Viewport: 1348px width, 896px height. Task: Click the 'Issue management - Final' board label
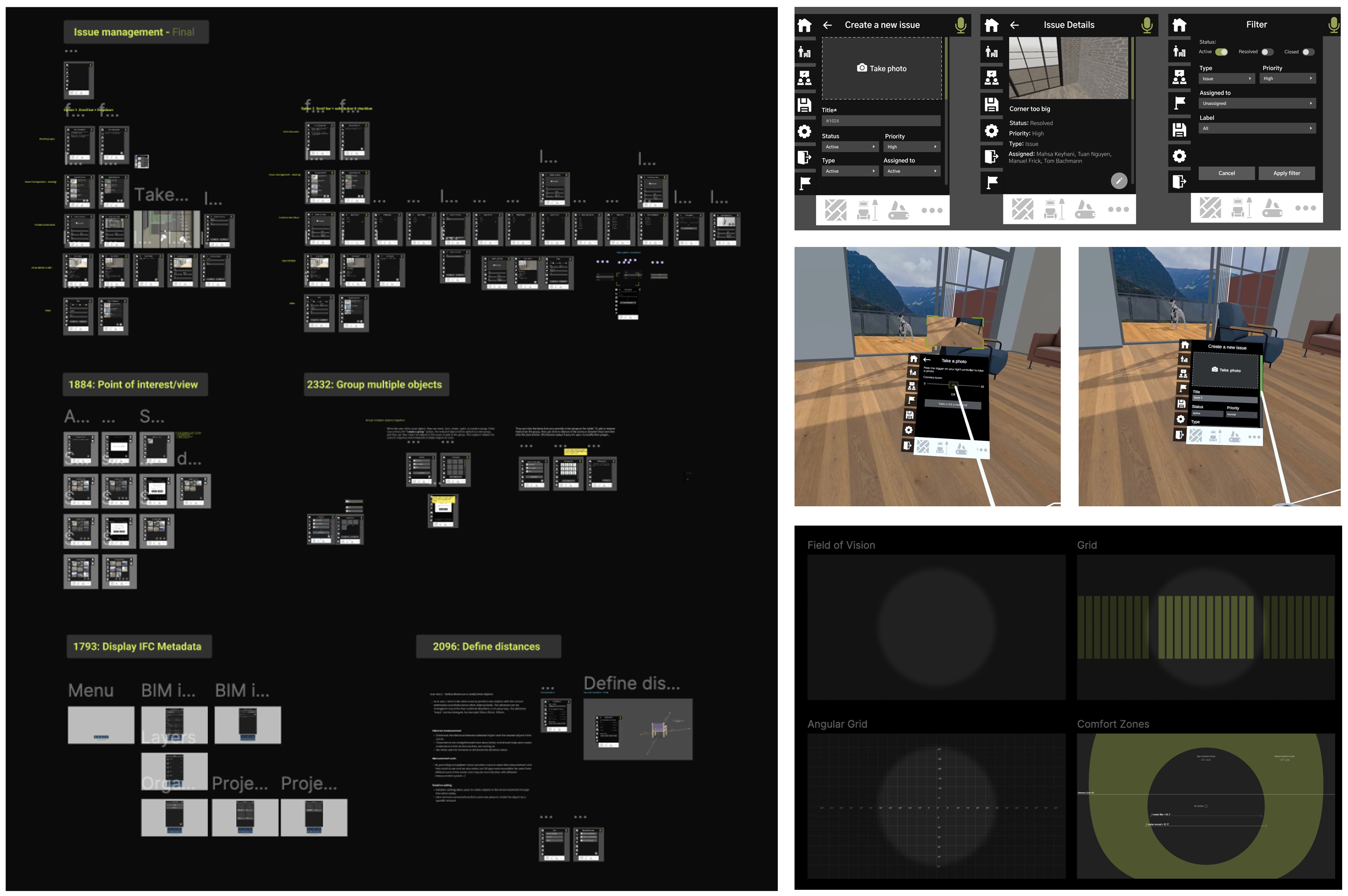(136, 32)
